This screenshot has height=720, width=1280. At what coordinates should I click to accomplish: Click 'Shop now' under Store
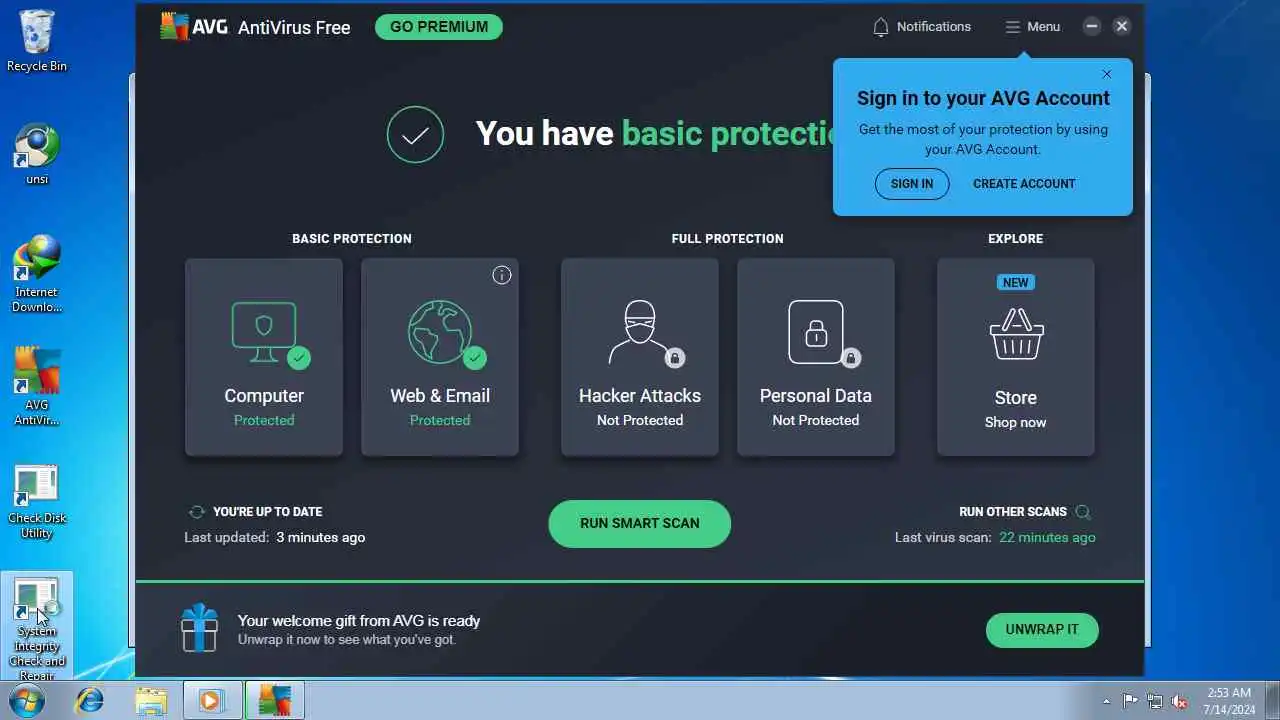(x=1016, y=423)
